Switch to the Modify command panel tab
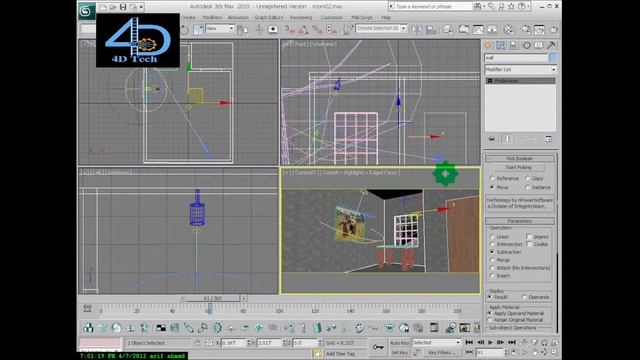640x360 pixels. 500,45
